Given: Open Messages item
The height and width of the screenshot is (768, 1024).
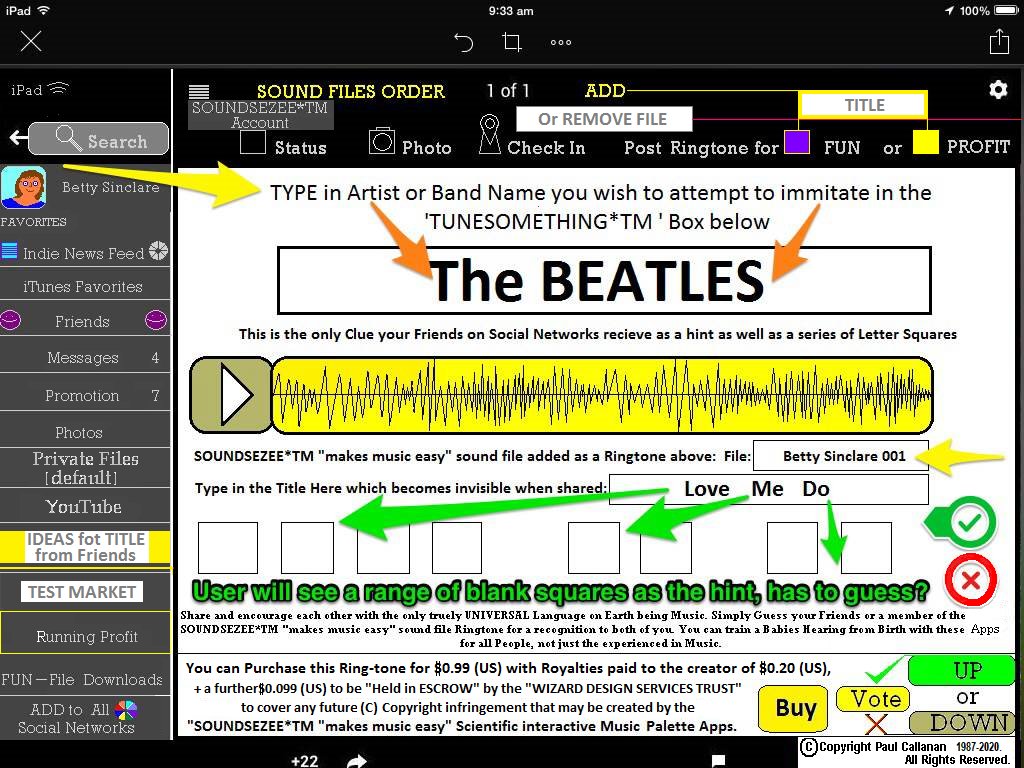Looking at the screenshot, I should coord(85,357).
